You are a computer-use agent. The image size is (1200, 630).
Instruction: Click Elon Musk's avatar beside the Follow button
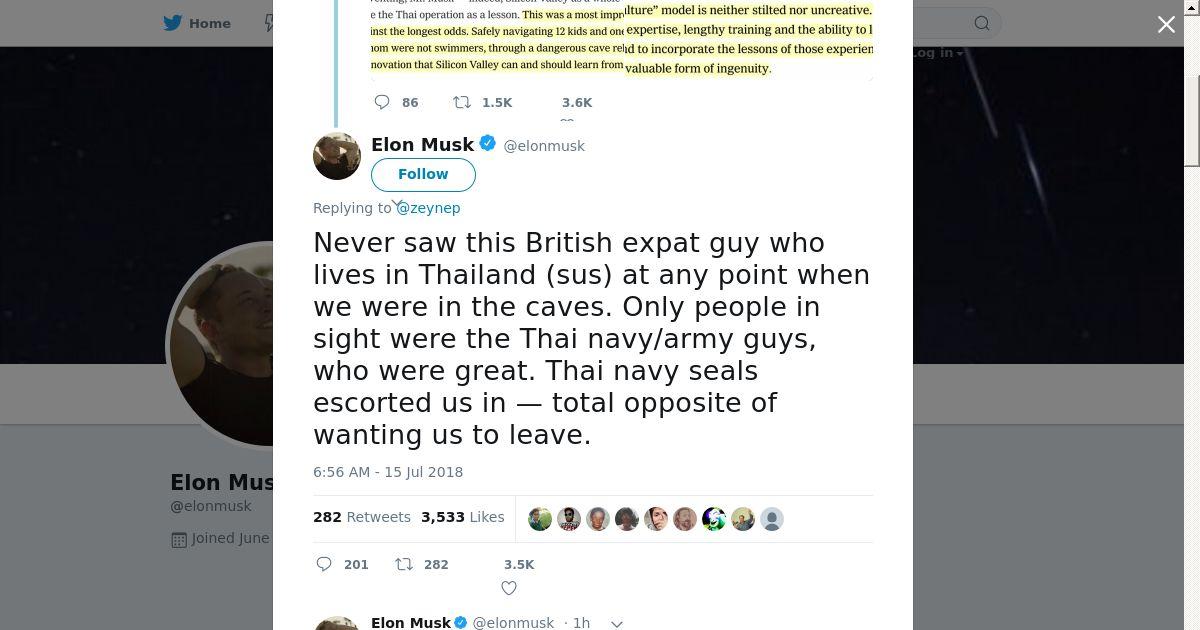click(337, 156)
